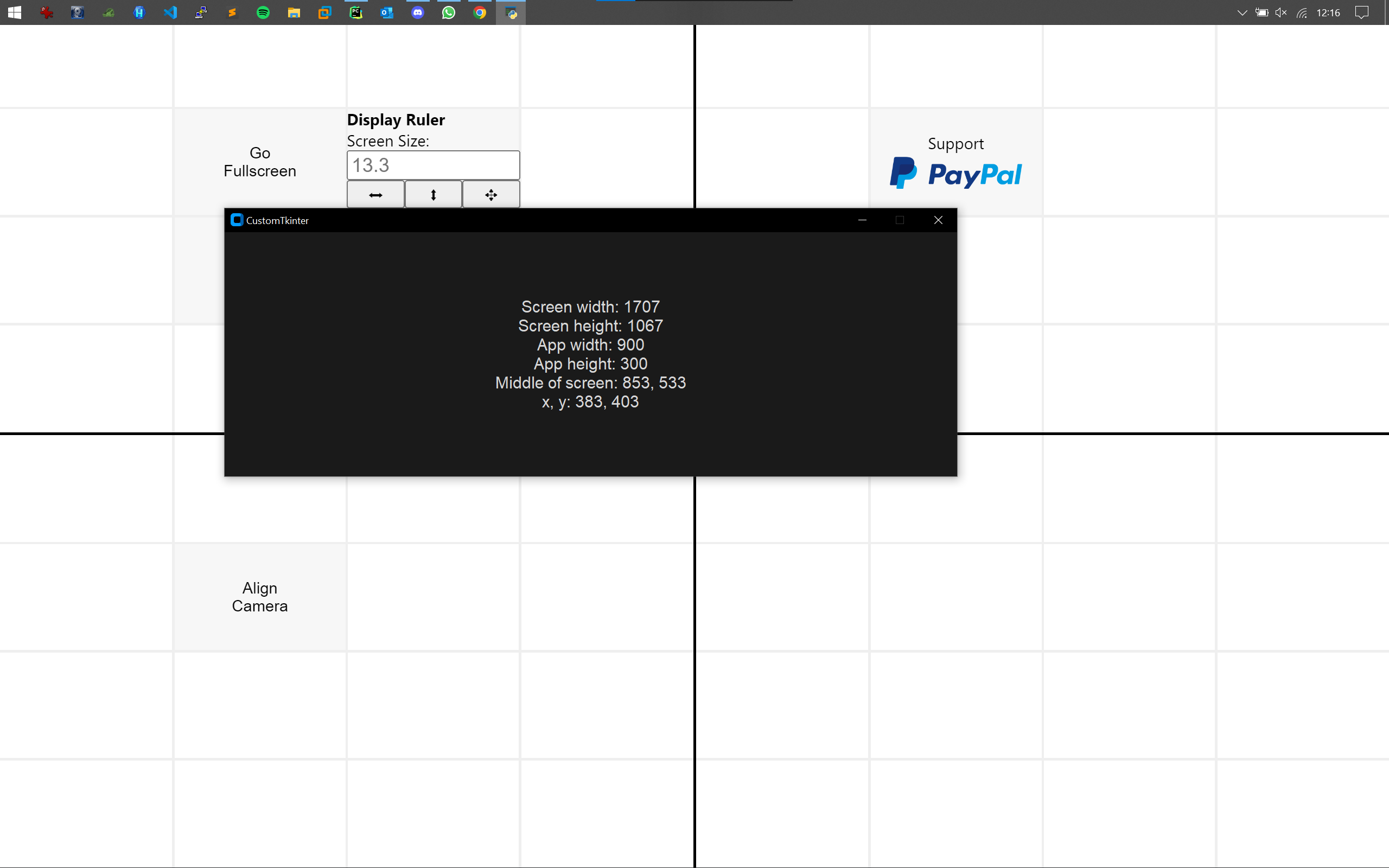Open Discord from the taskbar
Screen dimensions: 1389x868
[418, 12]
